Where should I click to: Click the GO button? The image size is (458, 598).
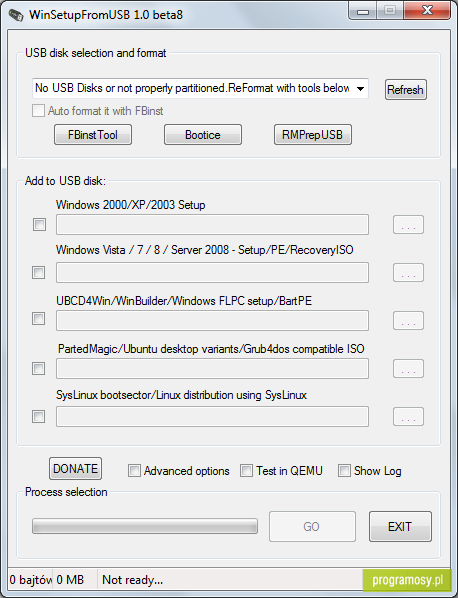pos(312,527)
